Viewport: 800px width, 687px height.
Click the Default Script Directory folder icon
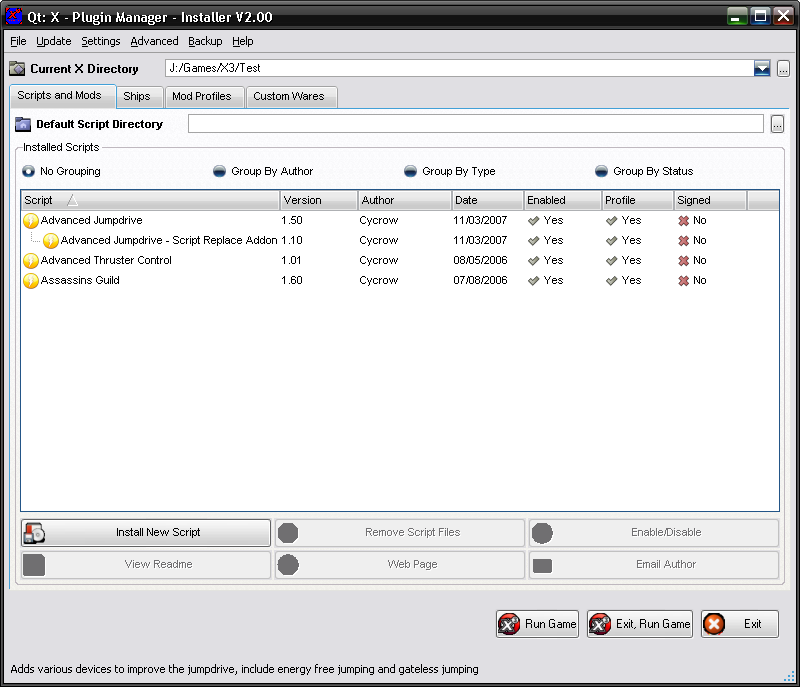23,124
